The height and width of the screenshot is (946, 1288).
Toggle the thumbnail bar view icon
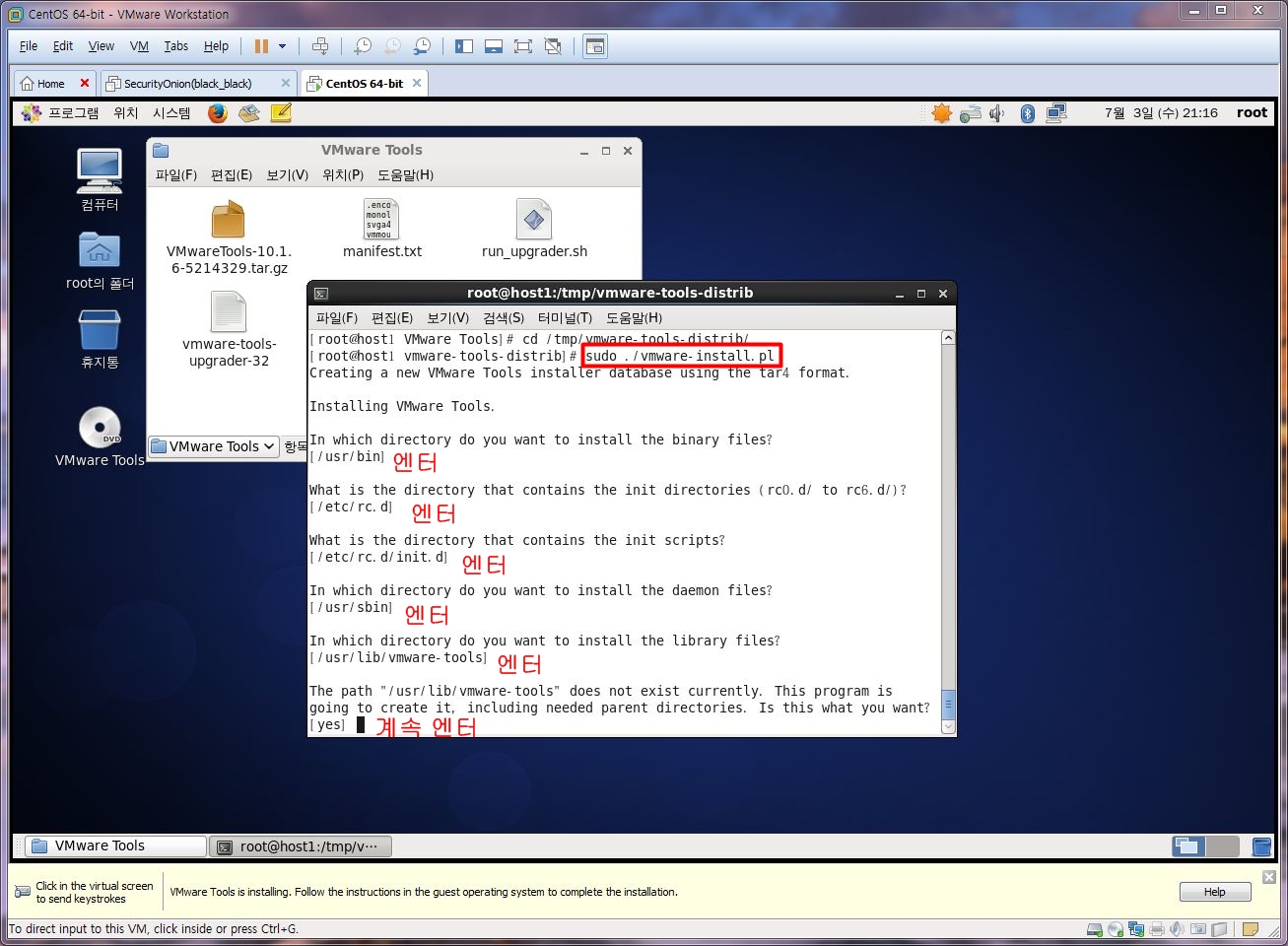494,46
